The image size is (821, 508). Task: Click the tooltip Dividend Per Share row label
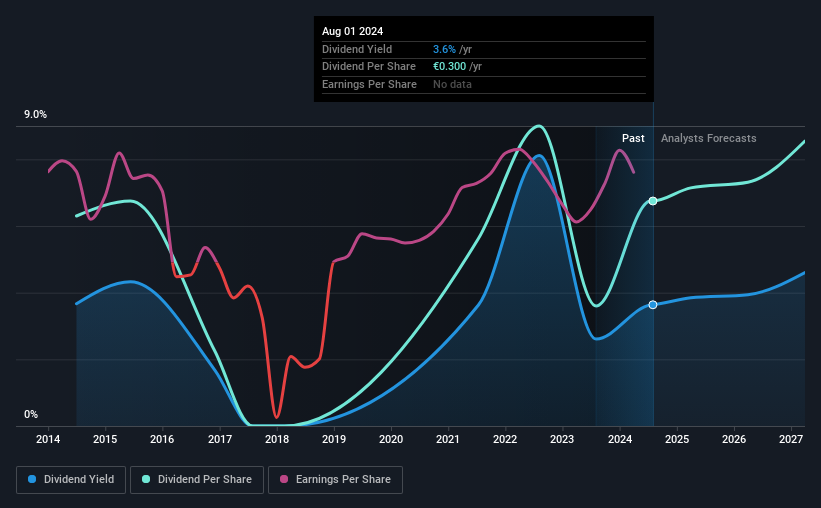(369, 67)
